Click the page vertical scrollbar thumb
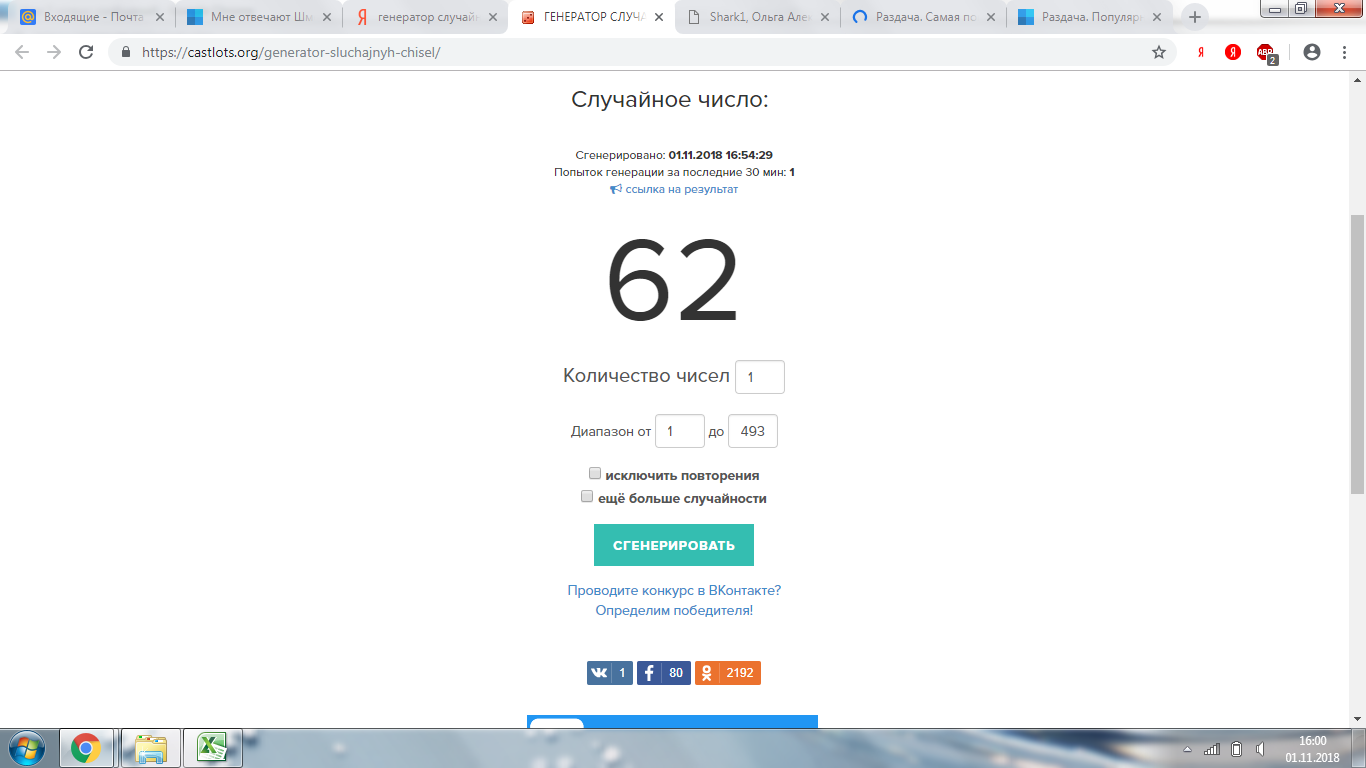Image resolution: width=1366 pixels, height=768 pixels. click(1357, 353)
